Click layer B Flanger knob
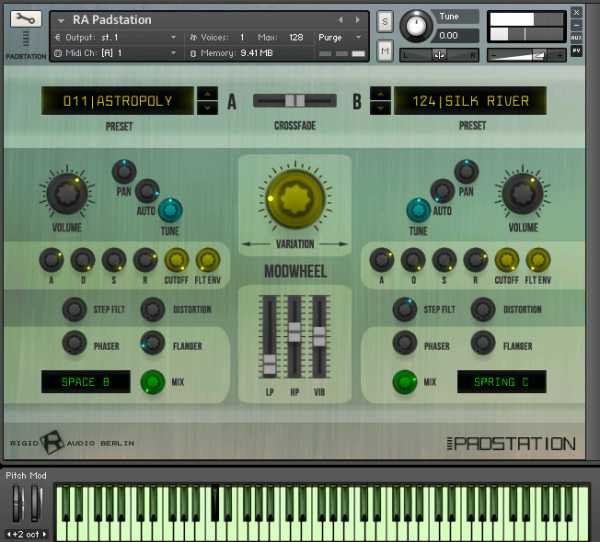The height and width of the screenshot is (542, 600). click(483, 343)
